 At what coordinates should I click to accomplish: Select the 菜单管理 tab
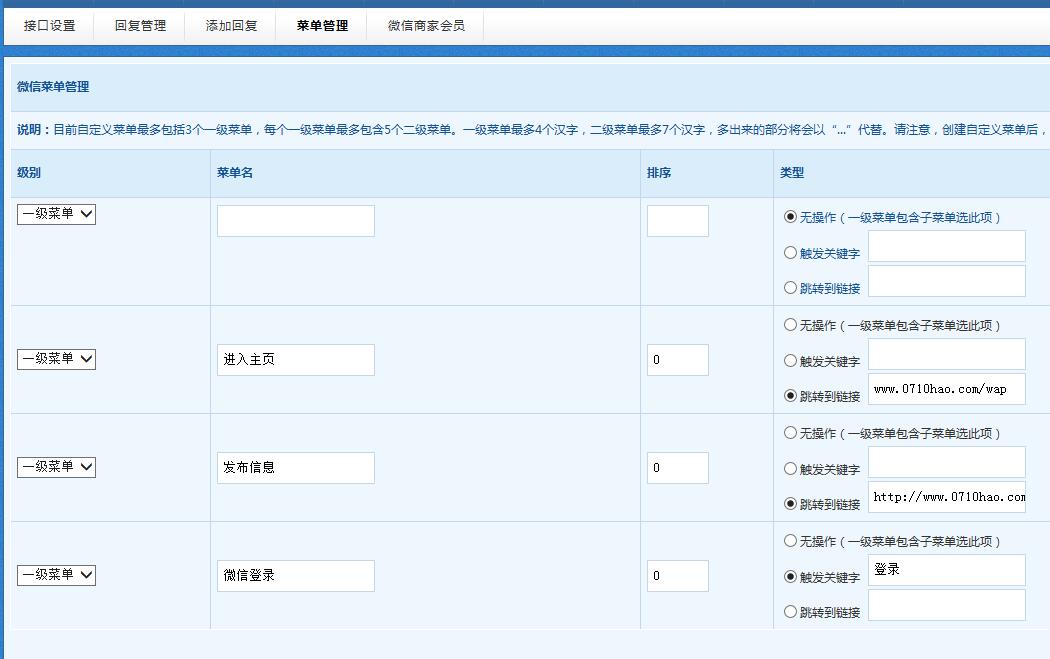(x=322, y=26)
